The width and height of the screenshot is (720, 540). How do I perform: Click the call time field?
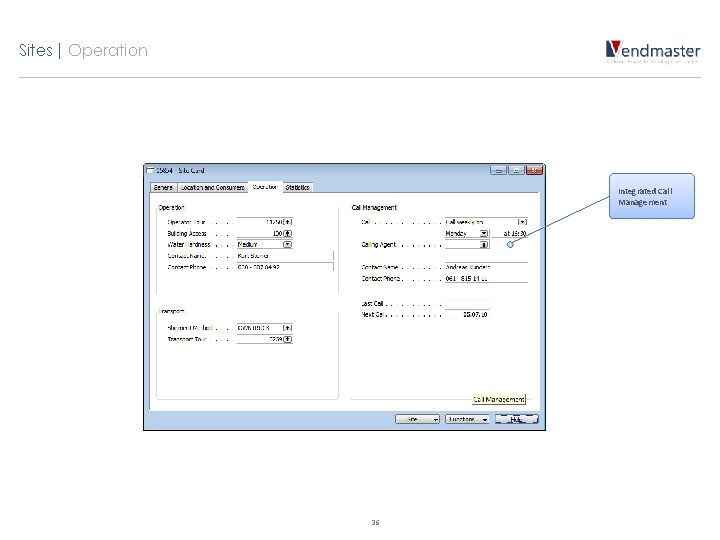pyautogui.click(x=510, y=233)
